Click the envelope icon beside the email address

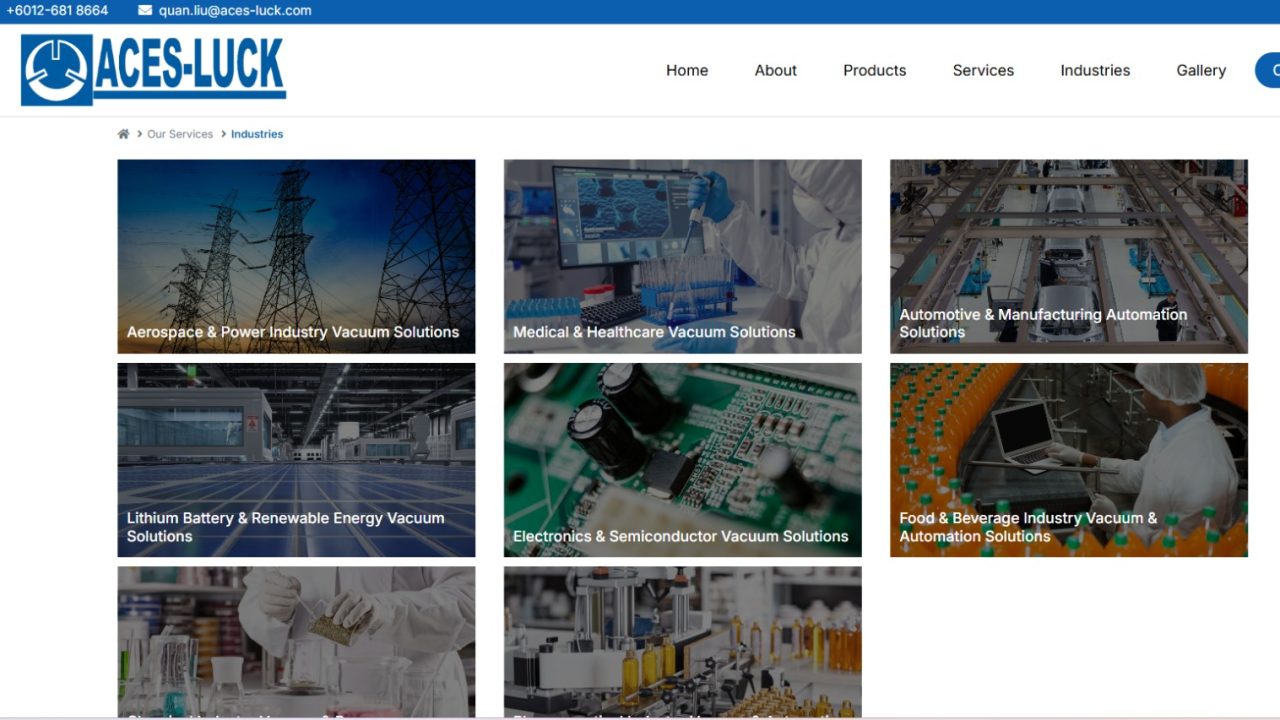145,10
